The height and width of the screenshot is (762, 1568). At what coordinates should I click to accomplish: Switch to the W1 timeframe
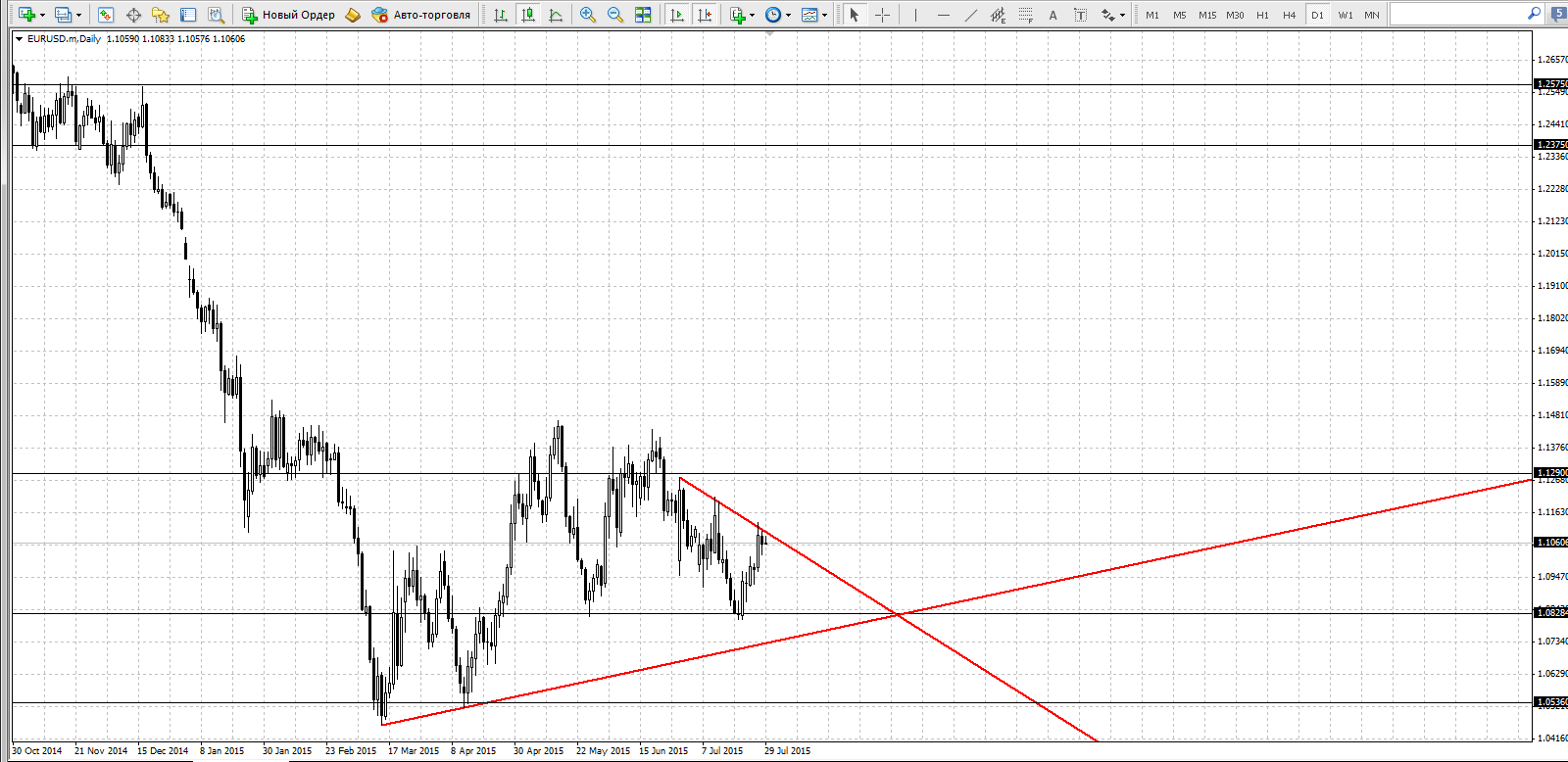[1346, 15]
